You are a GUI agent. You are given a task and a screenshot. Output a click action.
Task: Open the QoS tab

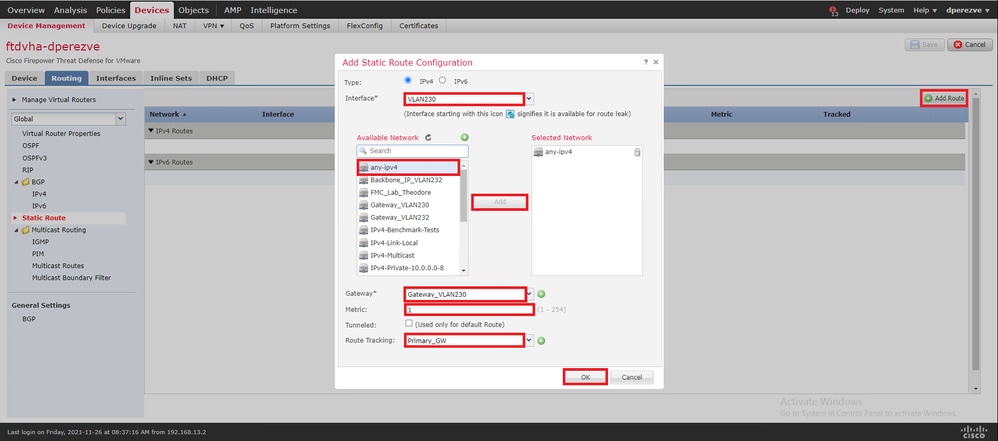(247, 26)
